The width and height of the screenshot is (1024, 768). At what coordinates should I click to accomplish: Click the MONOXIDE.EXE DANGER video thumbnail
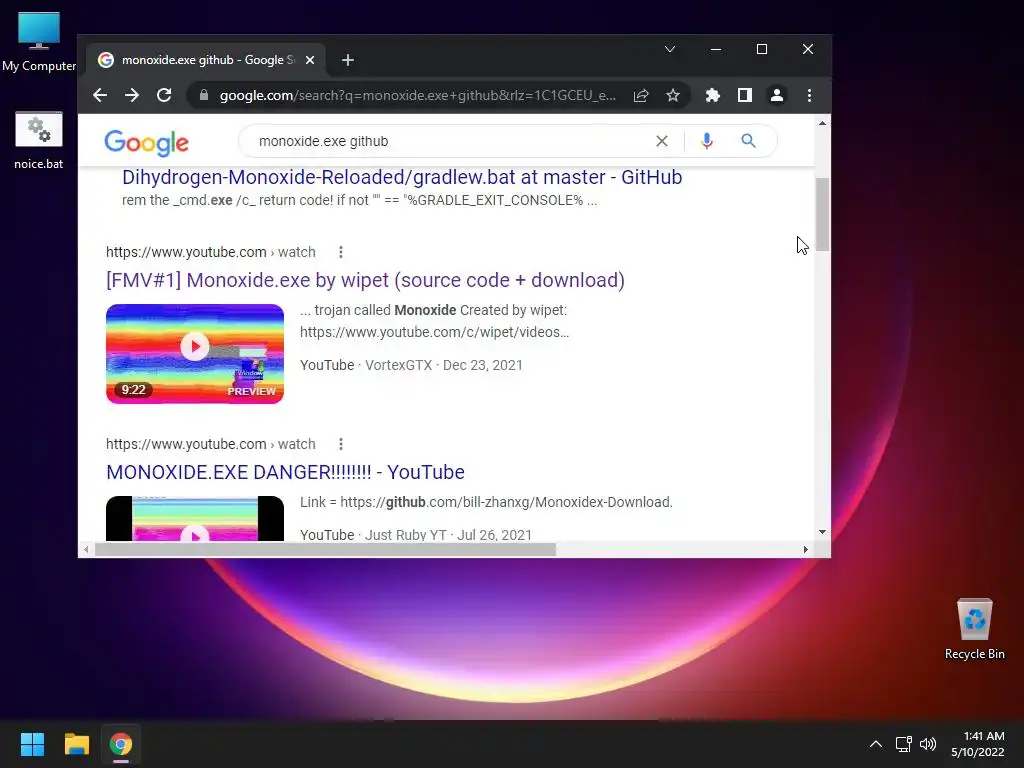point(195,519)
